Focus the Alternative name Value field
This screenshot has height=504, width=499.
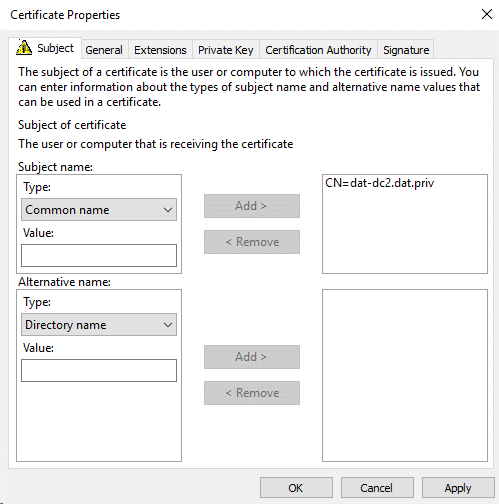point(99,370)
